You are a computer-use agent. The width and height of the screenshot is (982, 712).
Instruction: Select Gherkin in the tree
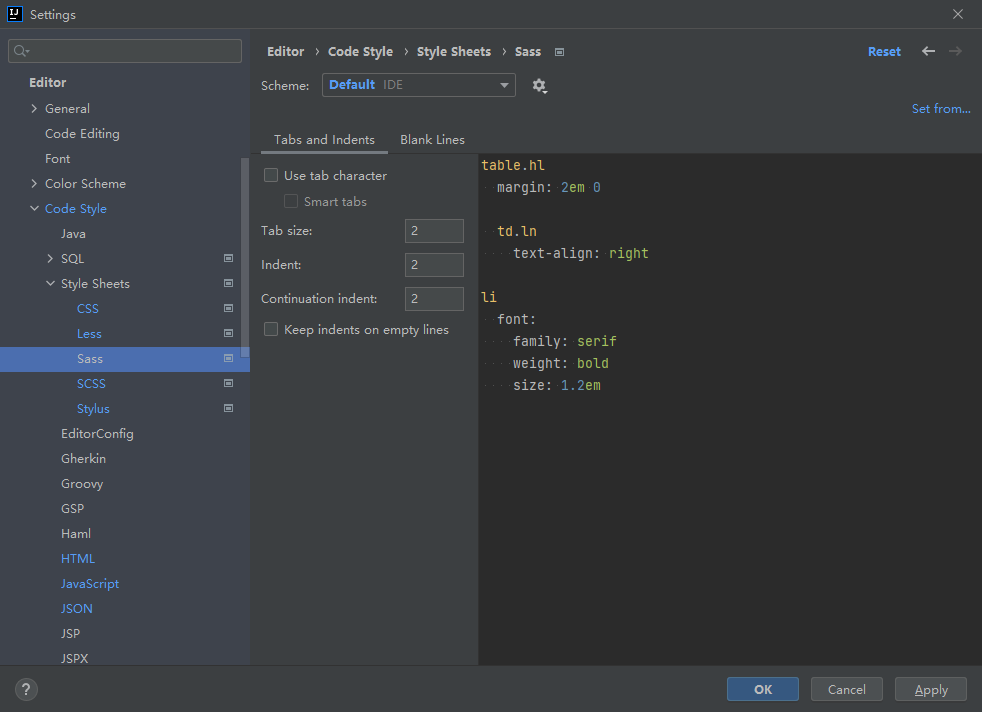tap(83, 459)
